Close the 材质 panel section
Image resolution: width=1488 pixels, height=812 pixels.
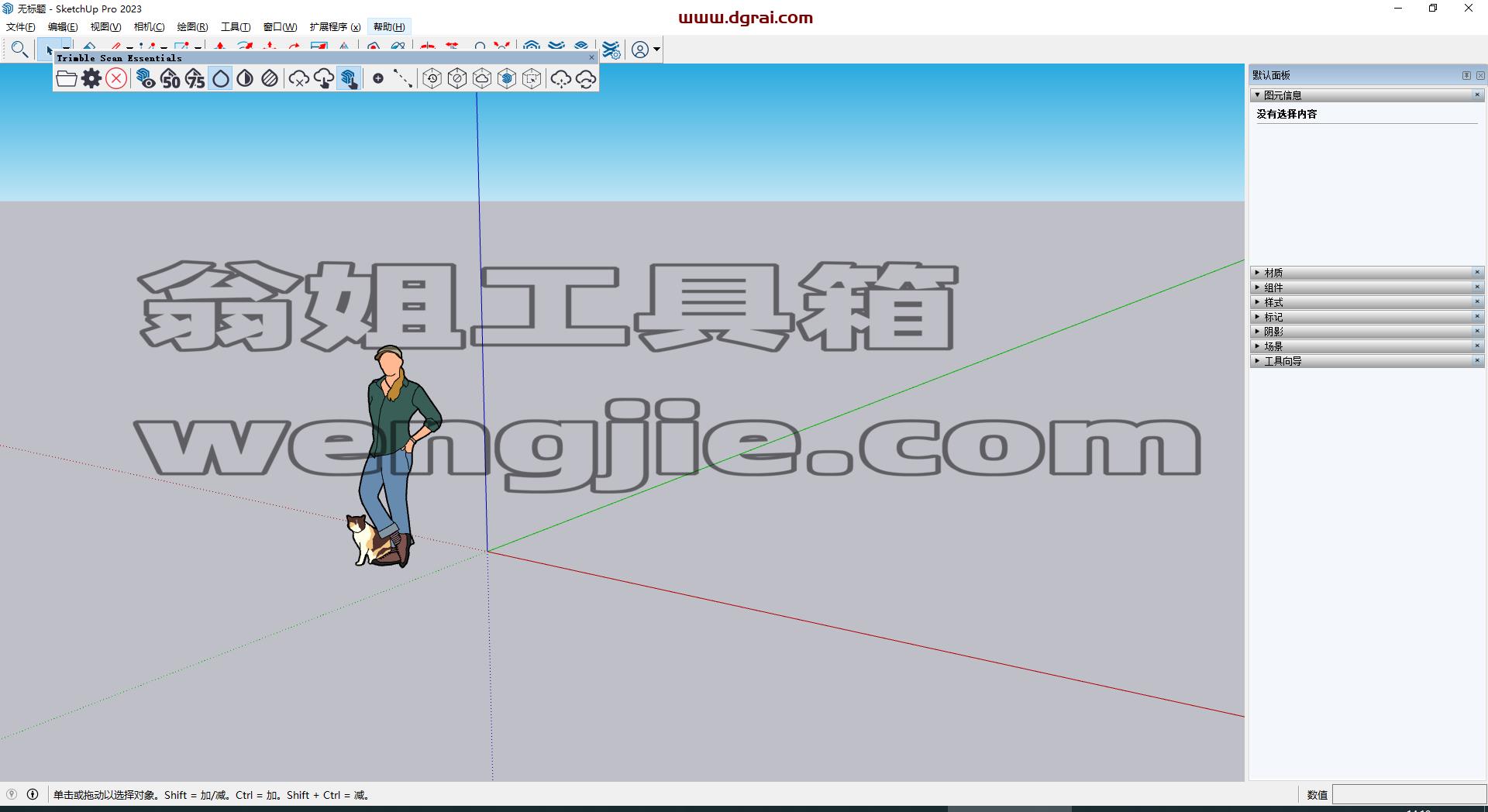(1477, 272)
